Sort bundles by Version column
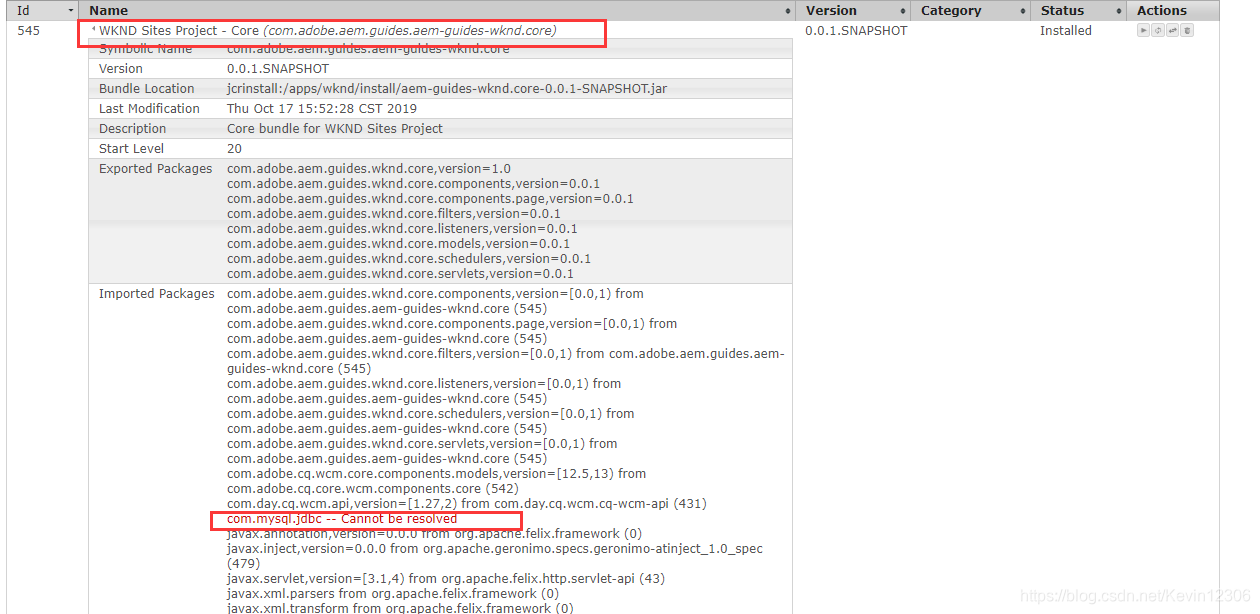This screenshot has width=1260, height=614. 853,10
